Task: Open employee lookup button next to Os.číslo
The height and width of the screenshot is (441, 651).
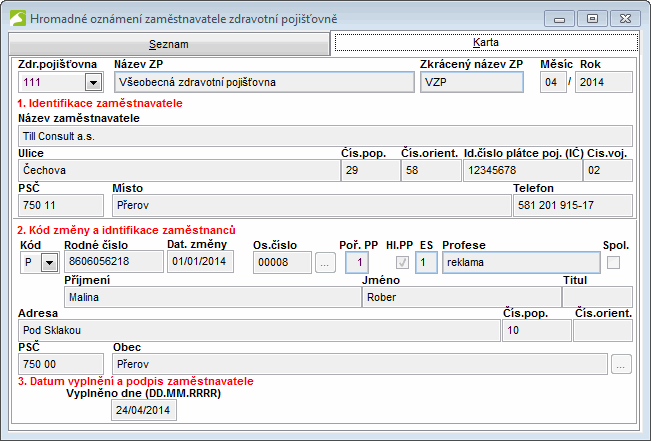Action: (325, 263)
